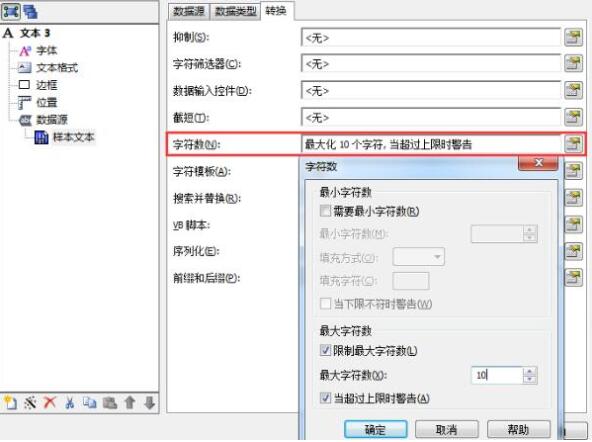Close the 字符数 popup dialog
The width and height of the screenshot is (592, 442).
click(x=538, y=163)
